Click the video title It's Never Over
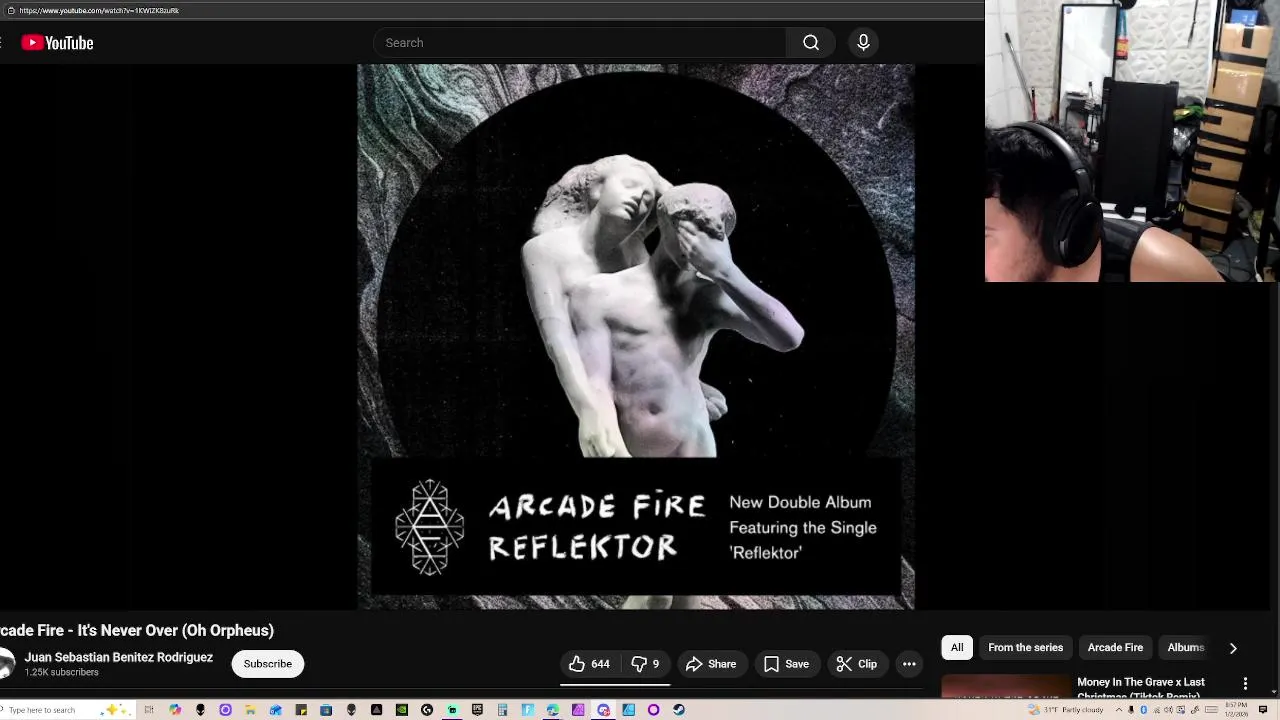Image resolution: width=1280 pixels, height=720 pixels. [x=137, y=630]
